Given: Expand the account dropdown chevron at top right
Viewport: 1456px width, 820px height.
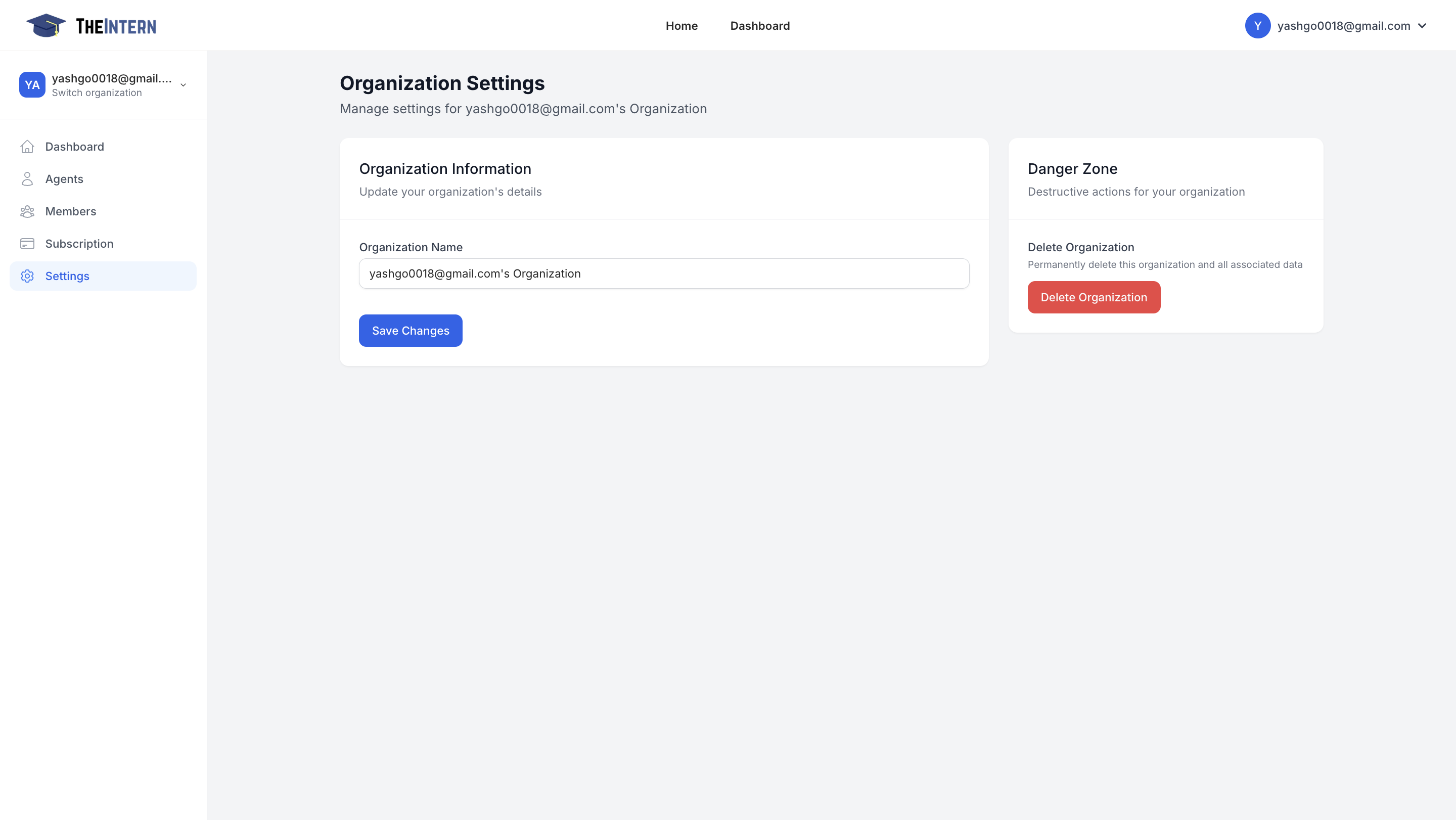Looking at the screenshot, I should tap(1423, 25).
